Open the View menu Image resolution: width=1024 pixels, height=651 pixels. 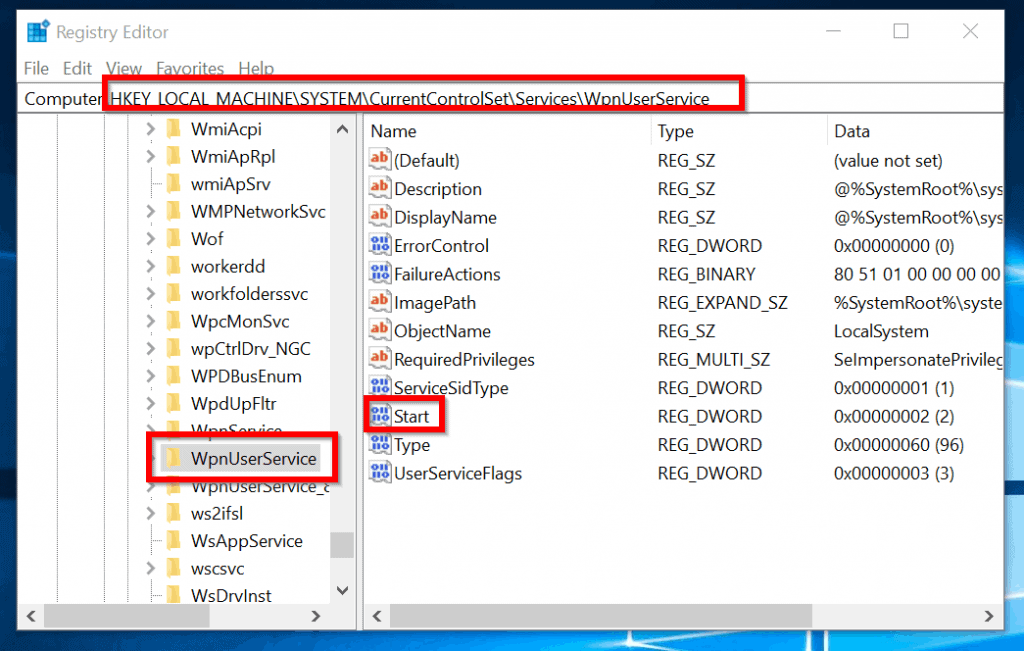click(123, 68)
